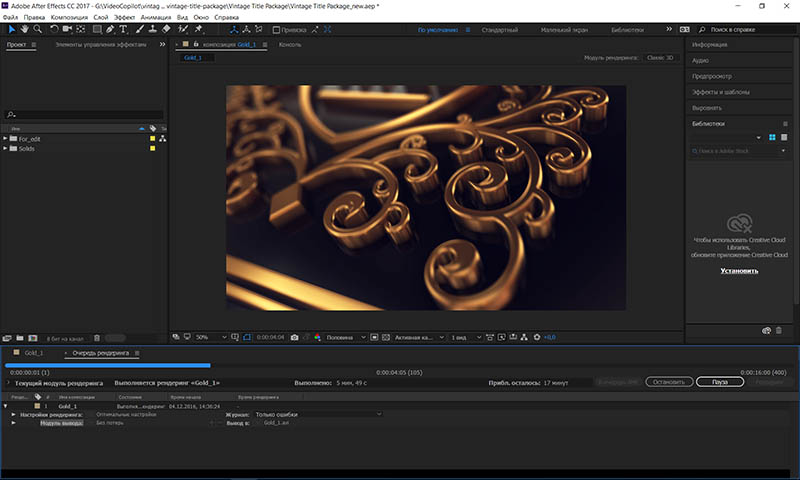Switch to the Gold_1 timeline tab
The height and width of the screenshot is (480, 800).
click(x=34, y=353)
